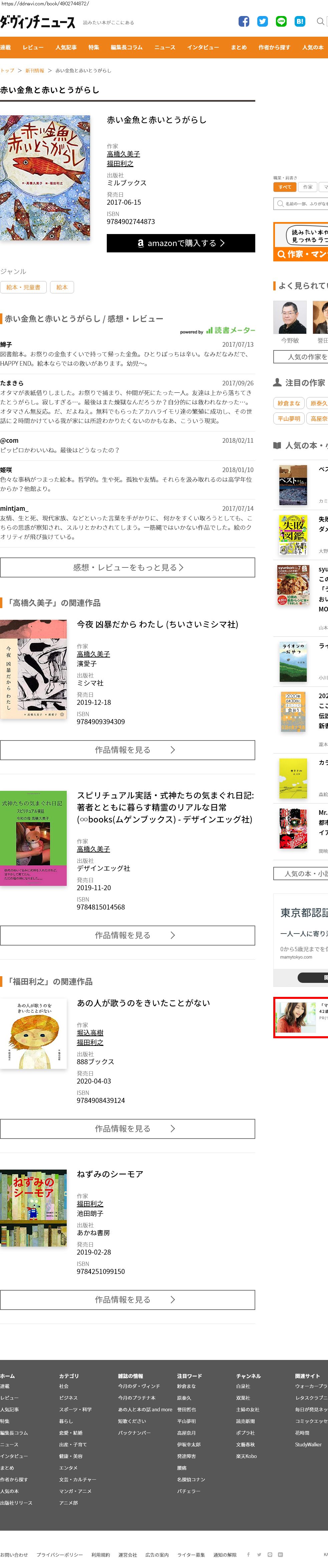Screen dimensions: 328x1568
Task: Click the 読書メーター logo
Action: point(231,330)
